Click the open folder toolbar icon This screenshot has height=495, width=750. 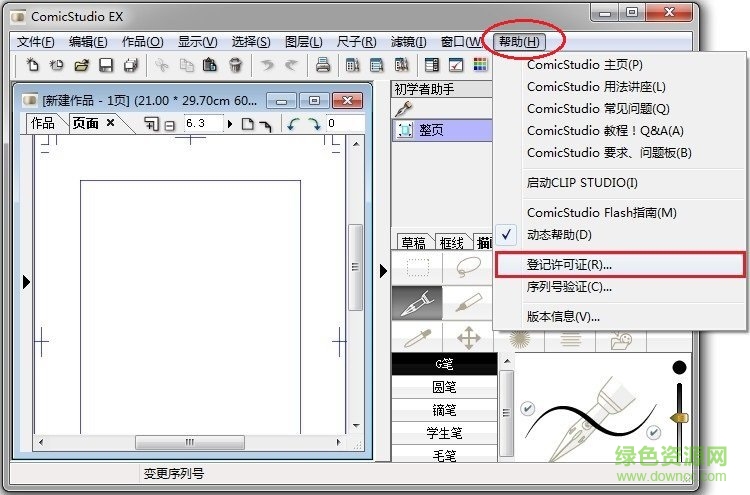click(81, 65)
